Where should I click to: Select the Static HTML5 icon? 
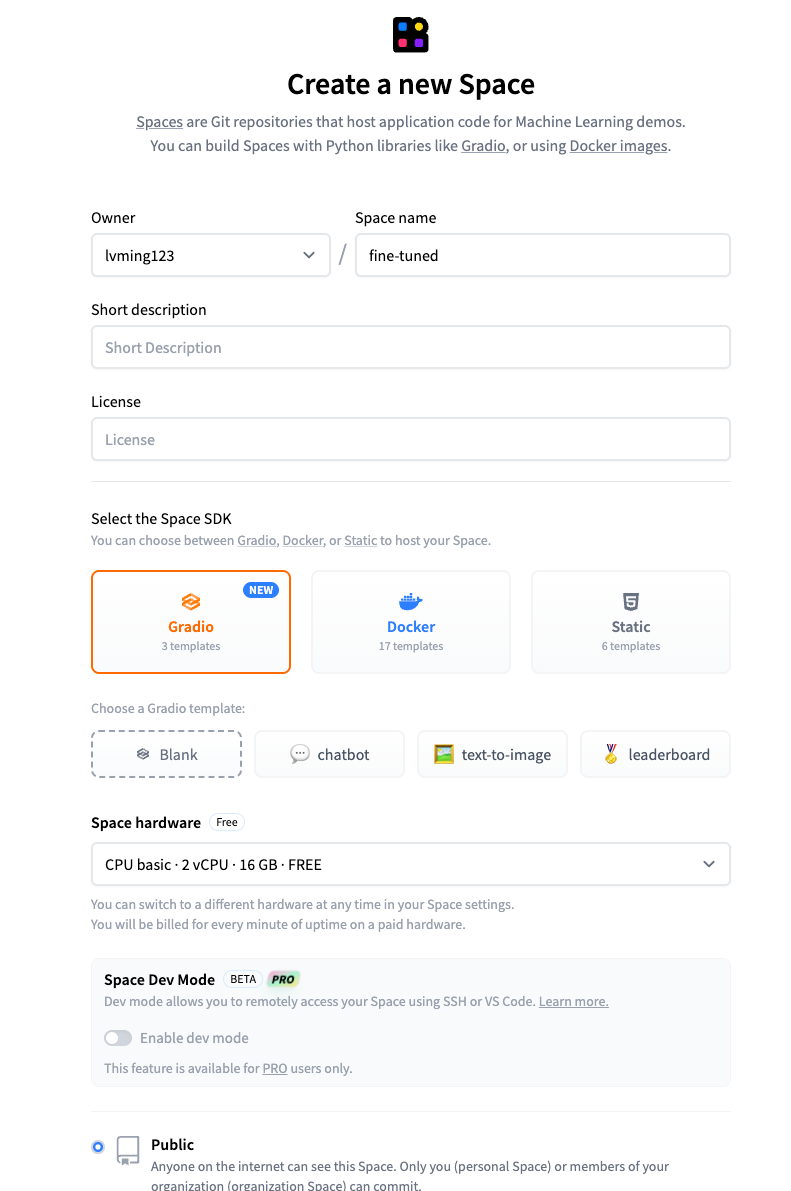pyautogui.click(x=631, y=602)
